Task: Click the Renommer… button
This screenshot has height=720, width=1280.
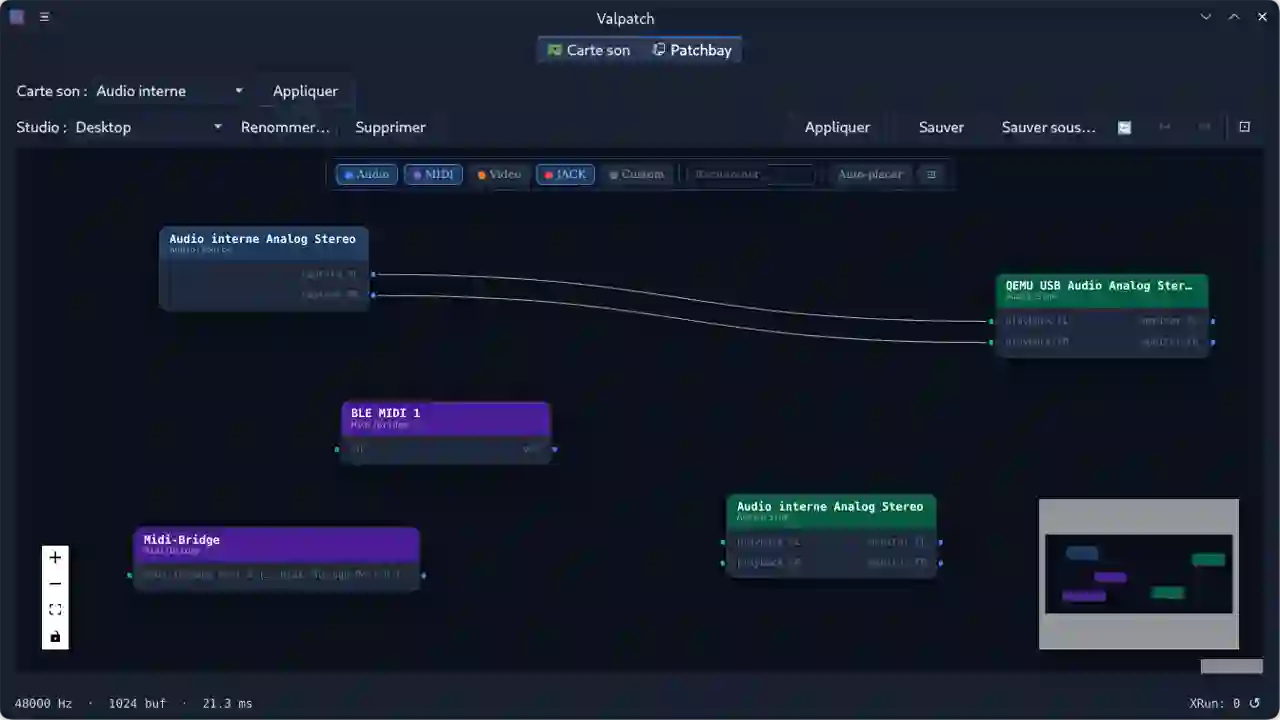Action: [x=285, y=127]
